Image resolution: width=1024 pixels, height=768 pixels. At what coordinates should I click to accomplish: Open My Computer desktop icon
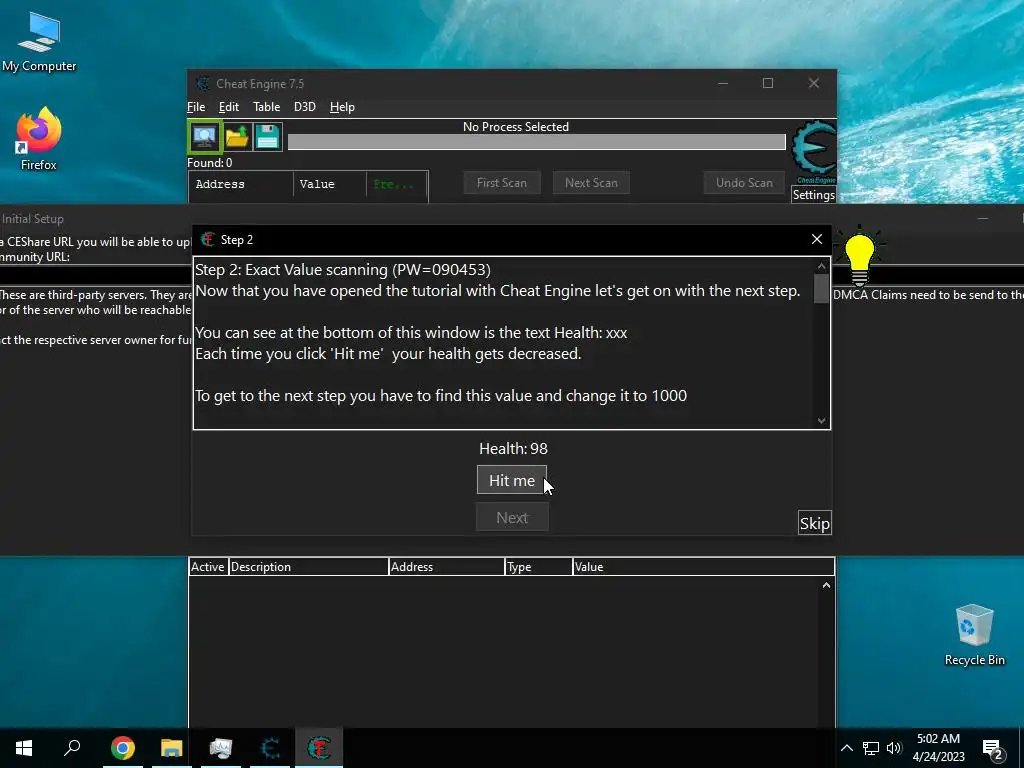tap(39, 40)
